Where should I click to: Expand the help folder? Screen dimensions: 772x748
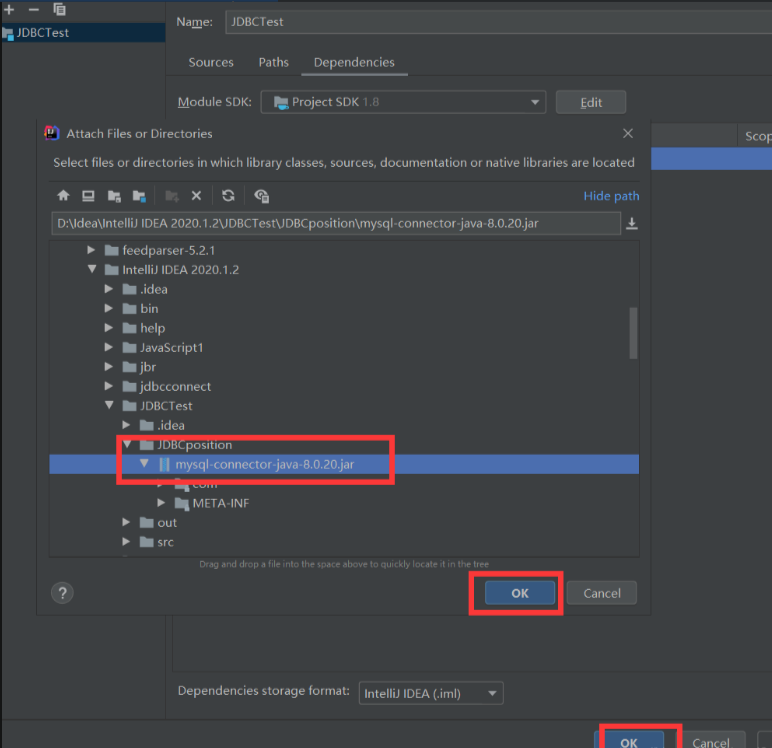click(109, 327)
